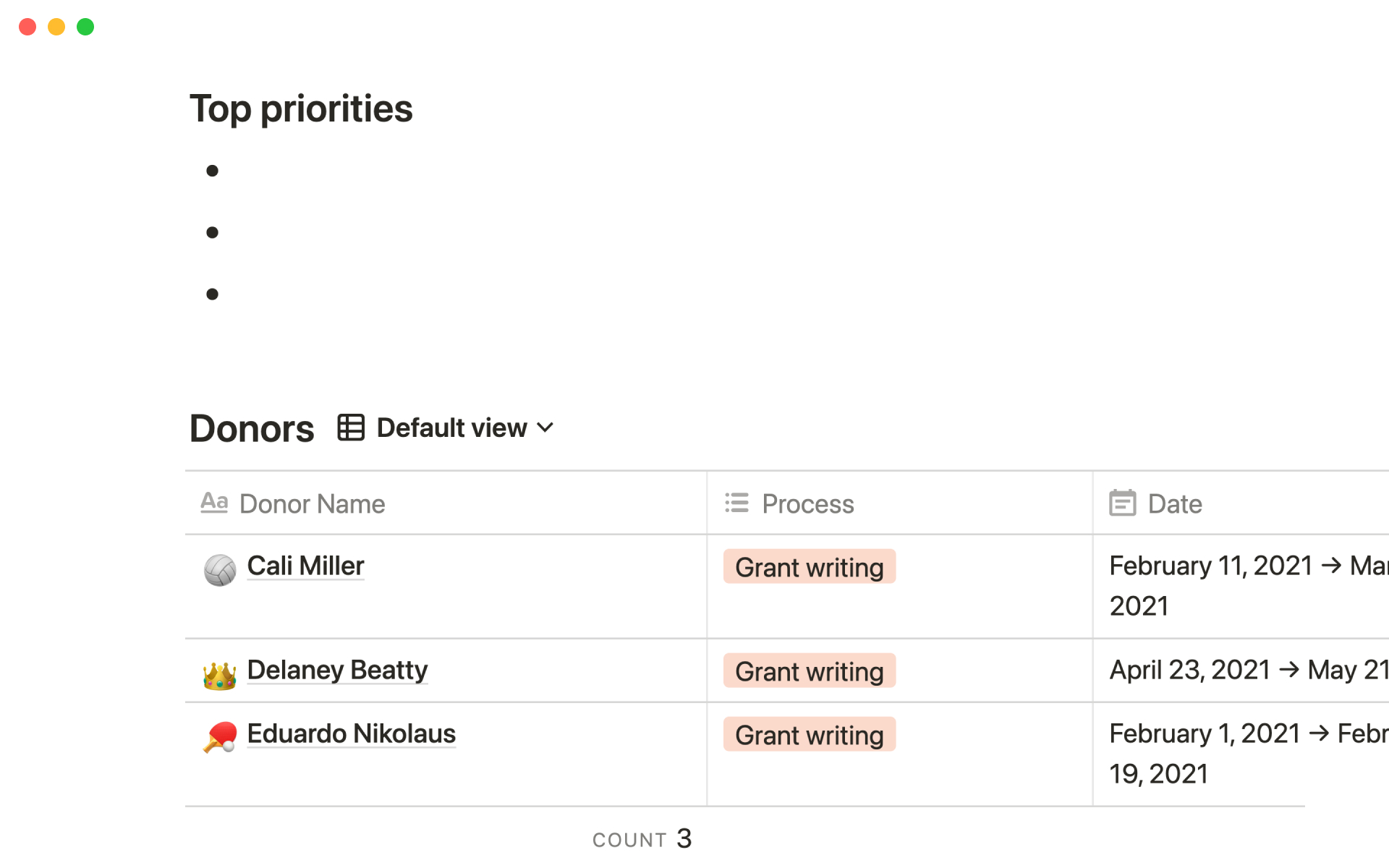1389x868 pixels.
Task: Click the calendar icon in Date header
Action: (x=1122, y=503)
